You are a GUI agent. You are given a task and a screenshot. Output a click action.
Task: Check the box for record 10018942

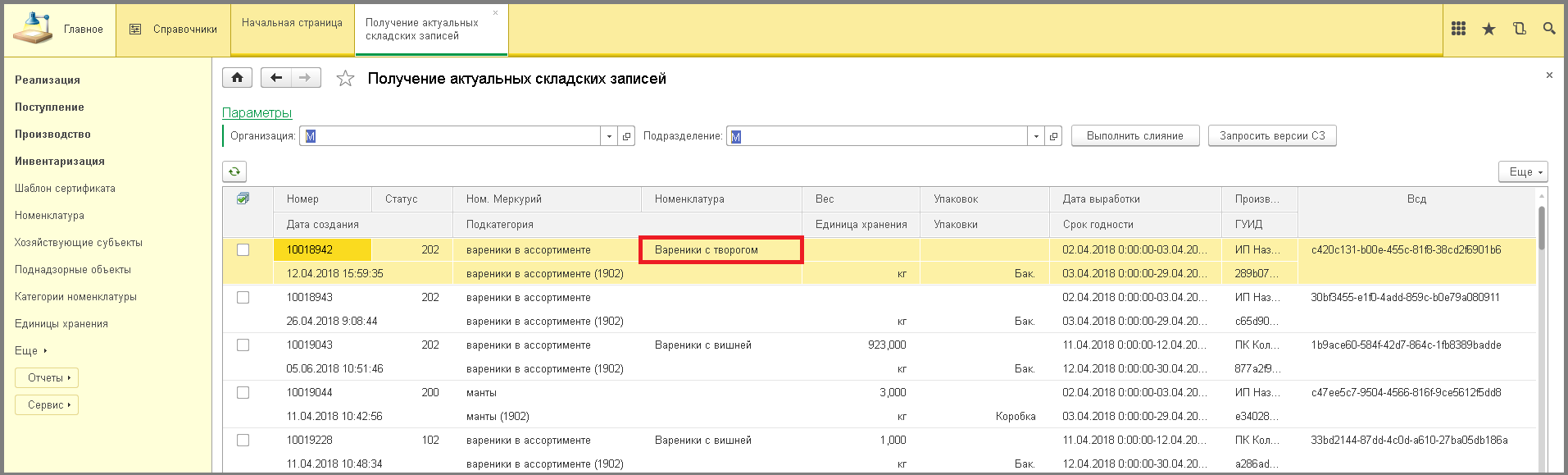click(x=243, y=250)
